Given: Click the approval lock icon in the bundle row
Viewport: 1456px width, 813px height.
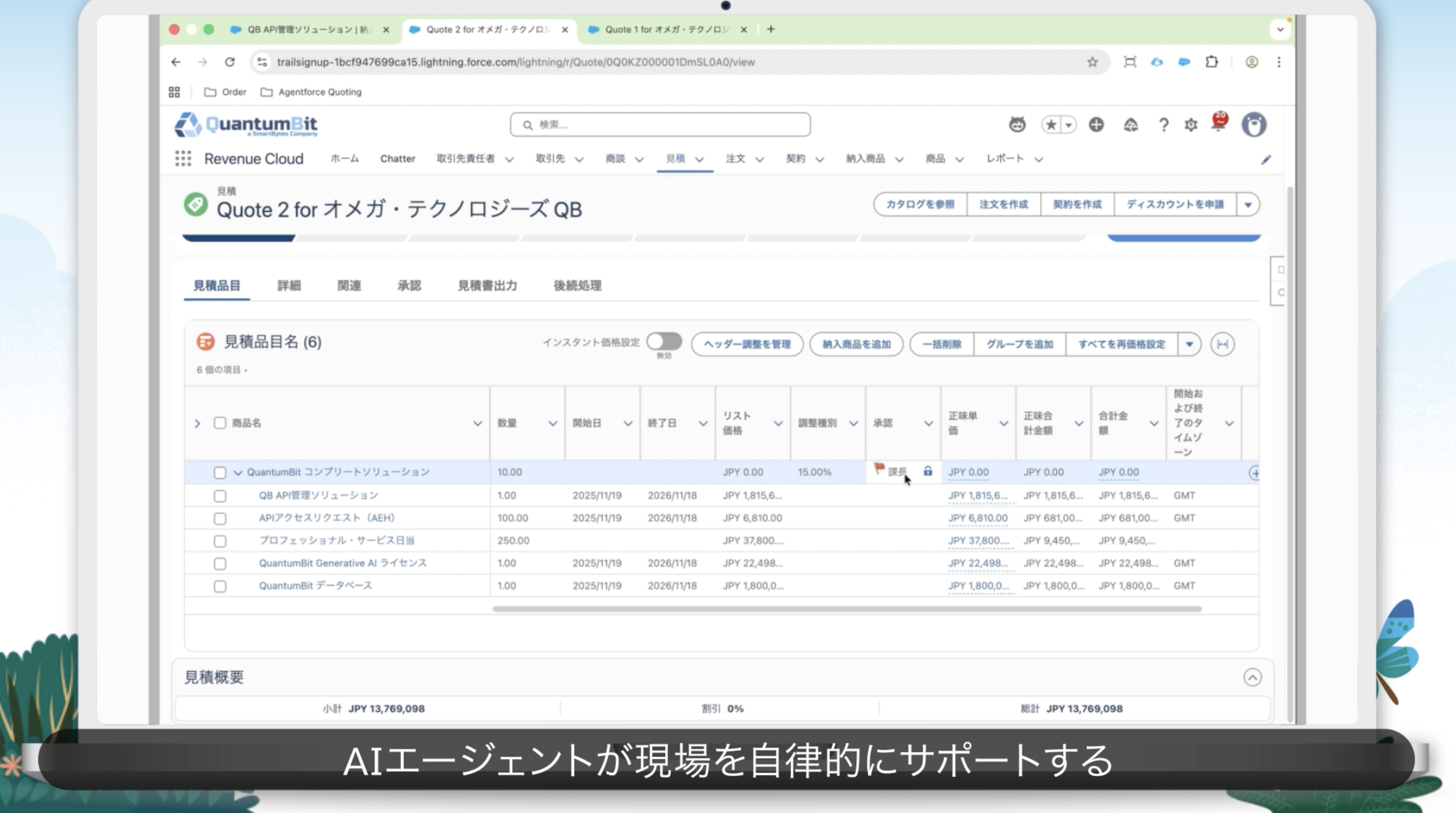Looking at the screenshot, I should click(x=928, y=471).
